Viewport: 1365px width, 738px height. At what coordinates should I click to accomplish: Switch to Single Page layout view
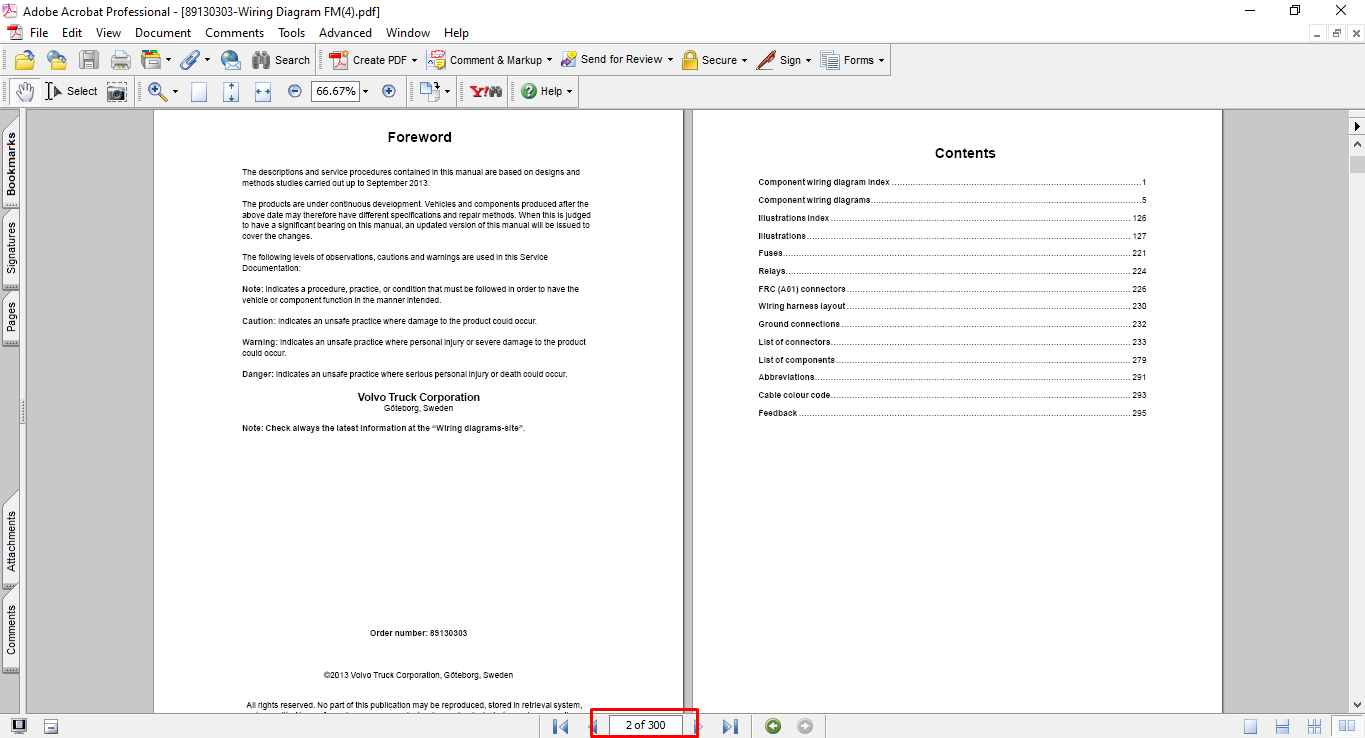pos(1251,727)
